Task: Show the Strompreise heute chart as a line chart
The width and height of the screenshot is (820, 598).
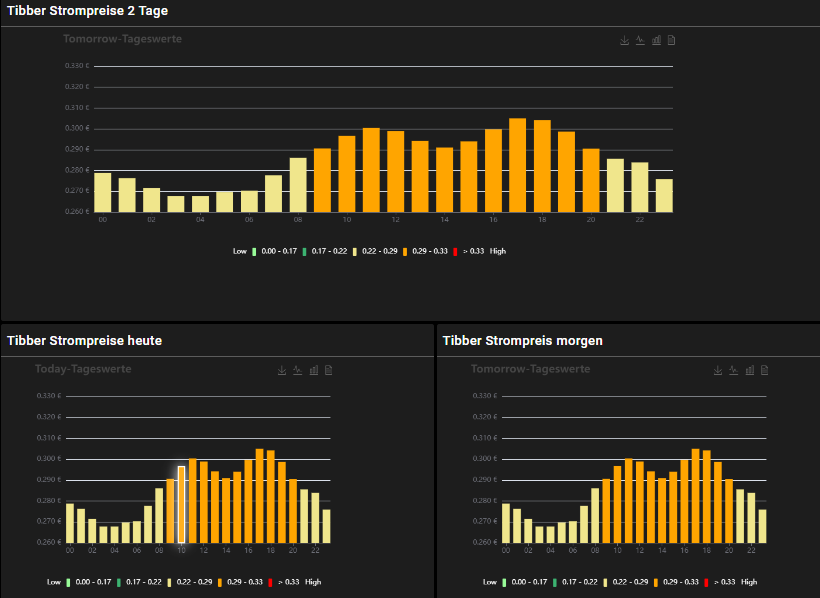Action: (298, 370)
